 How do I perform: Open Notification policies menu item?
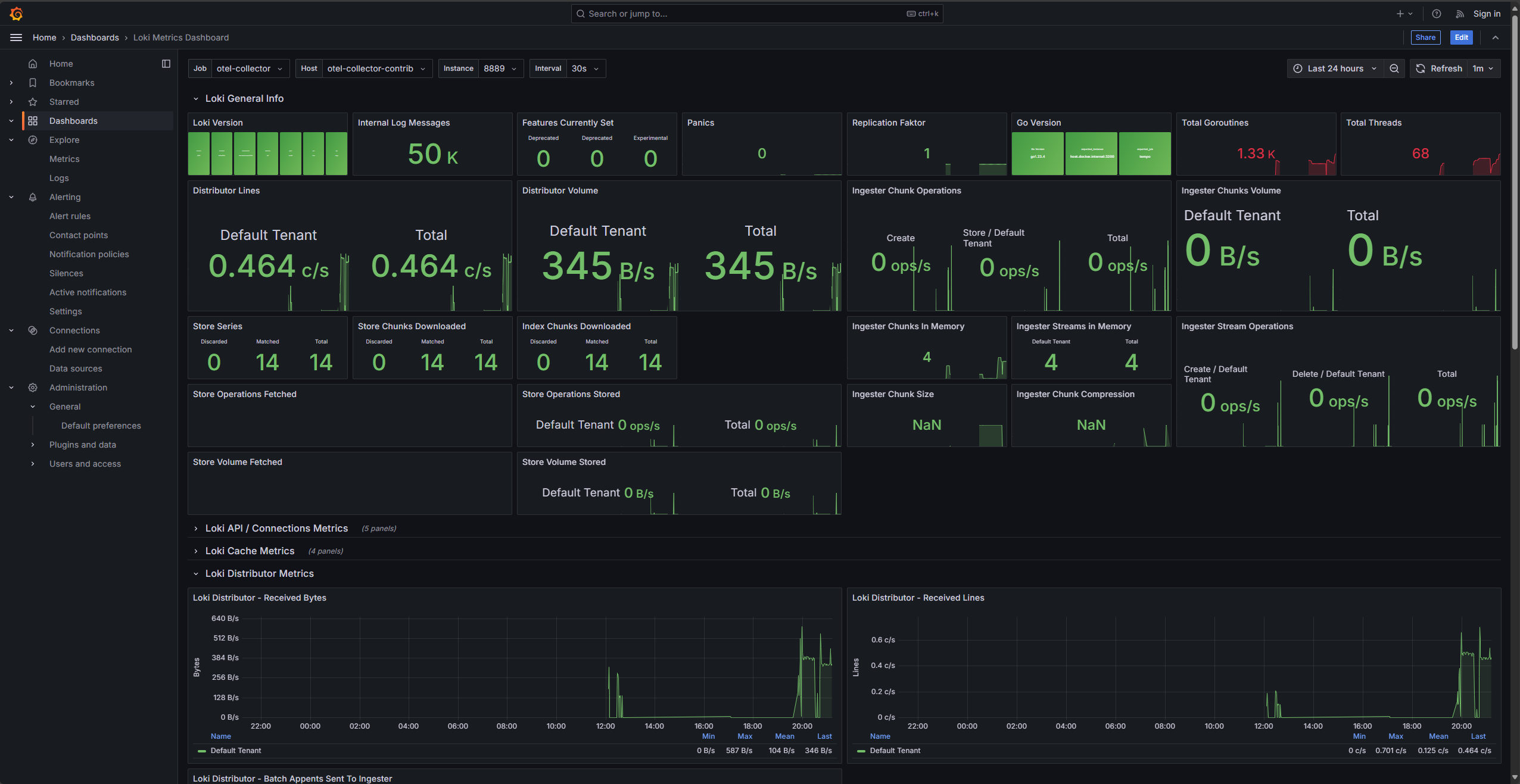89,254
